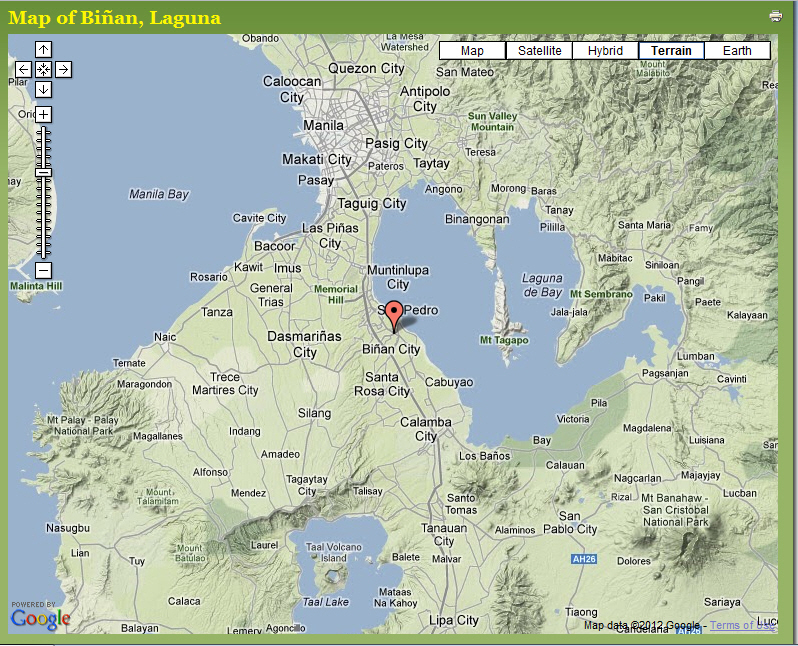Pan the map down
Image resolution: width=798 pixels, height=646 pixels.
click(x=44, y=89)
